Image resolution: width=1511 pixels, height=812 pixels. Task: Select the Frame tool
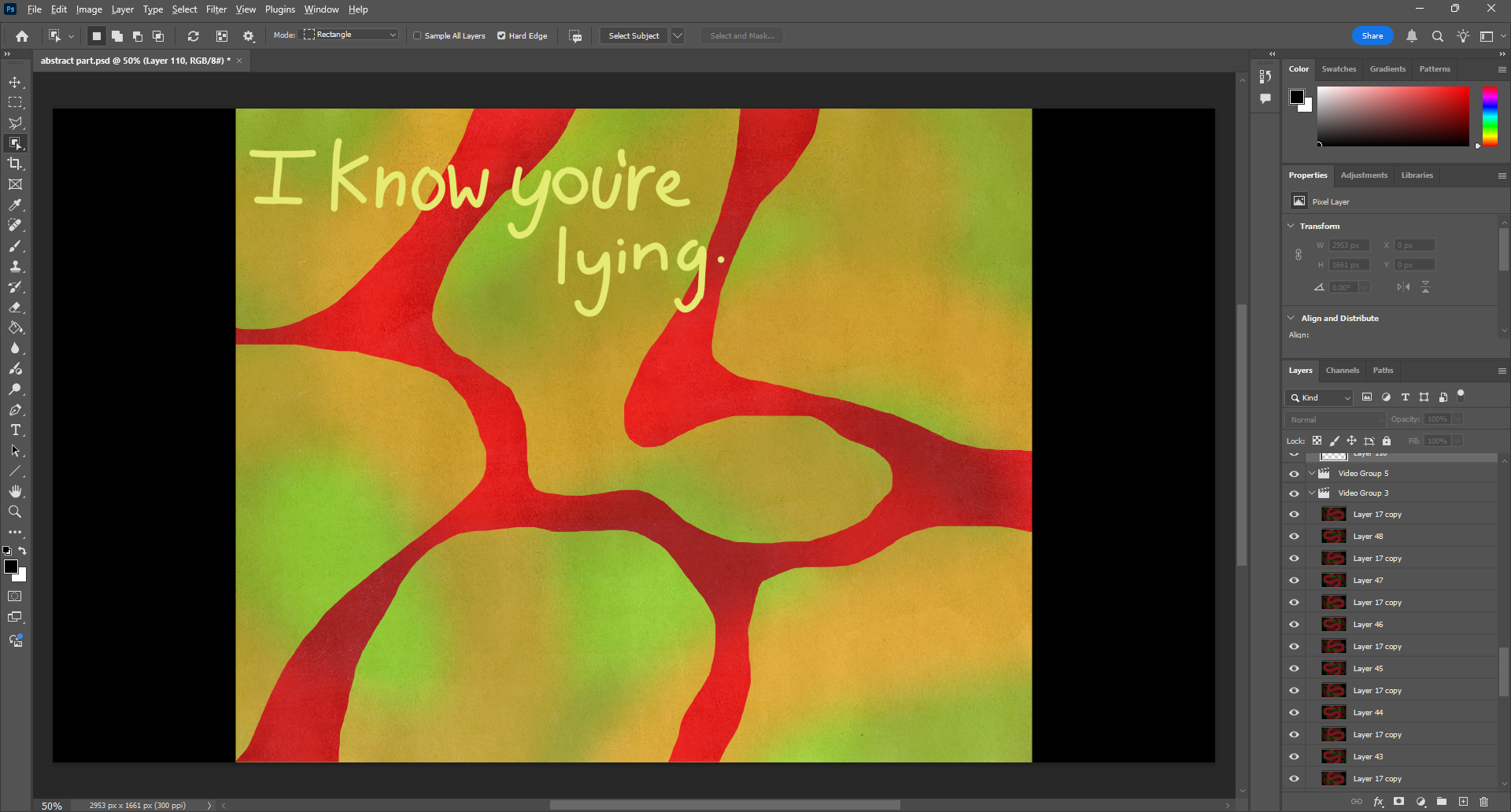(x=15, y=184)
